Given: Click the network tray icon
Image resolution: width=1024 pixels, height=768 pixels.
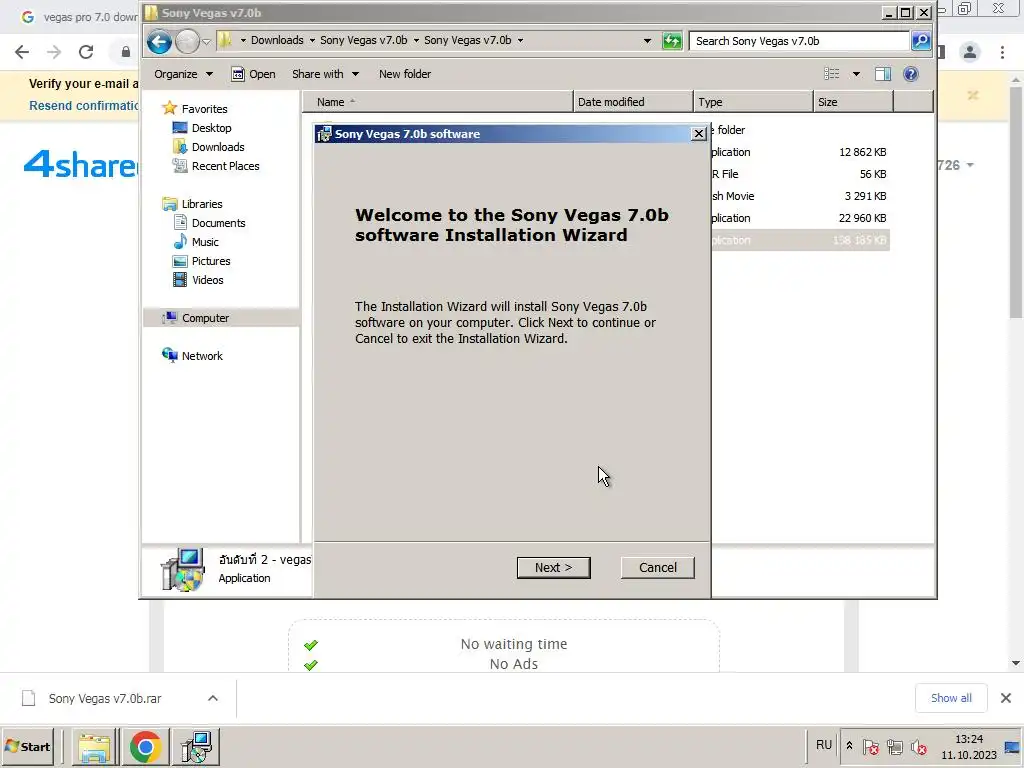Looking at the screenshot, I should point(895,746).
